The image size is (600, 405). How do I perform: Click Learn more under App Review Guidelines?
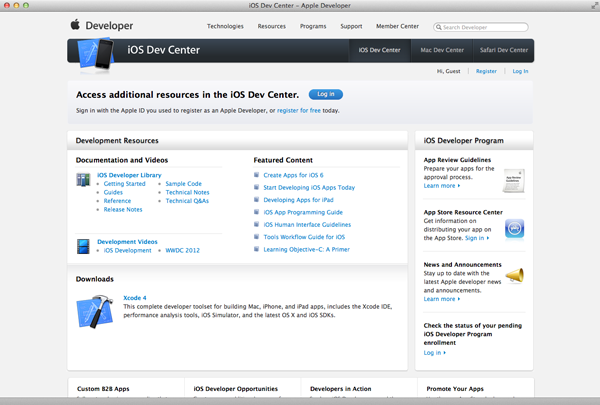pyautogui.click(x=442, y=186)
